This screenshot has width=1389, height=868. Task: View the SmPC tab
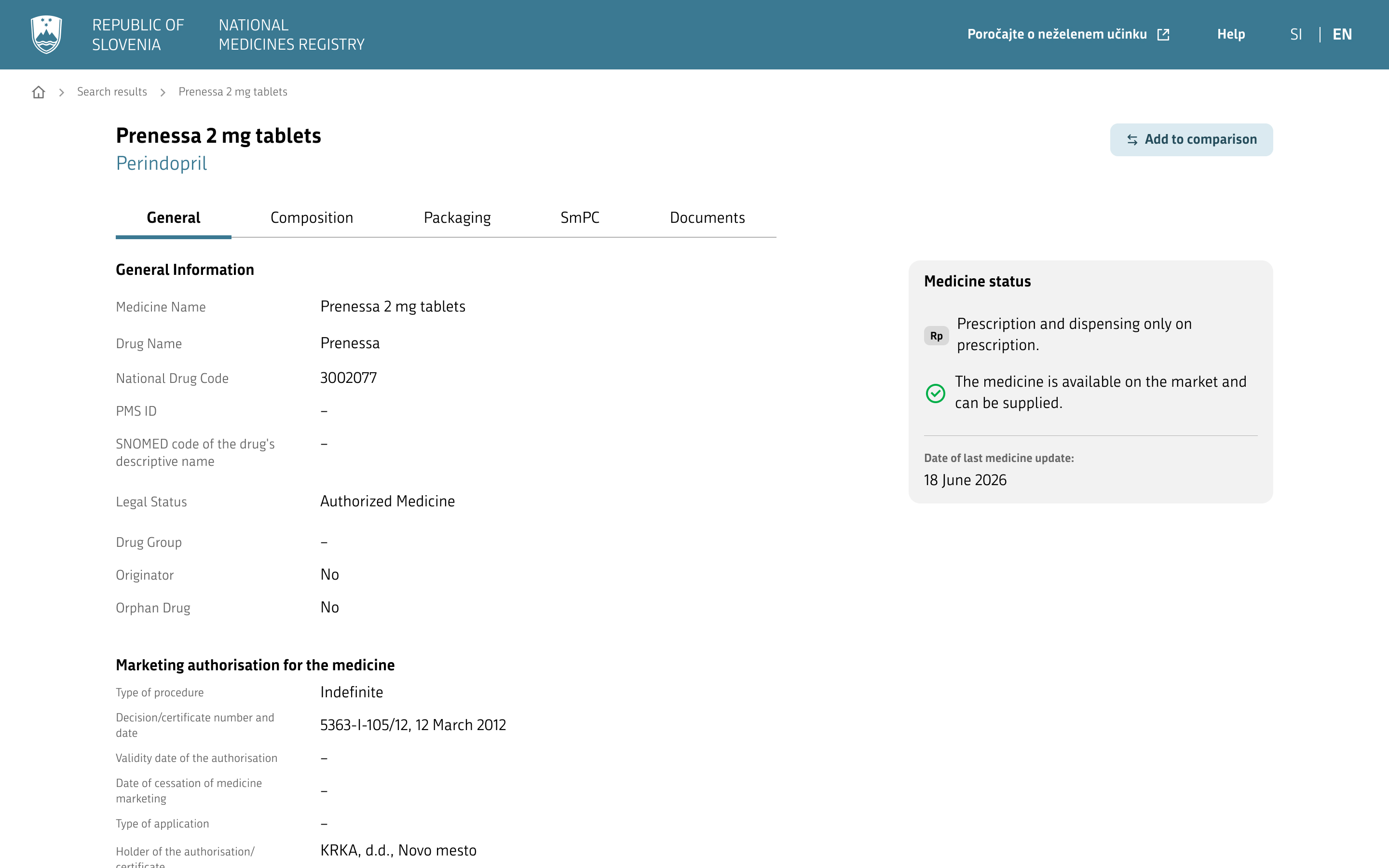pos(580,218)
